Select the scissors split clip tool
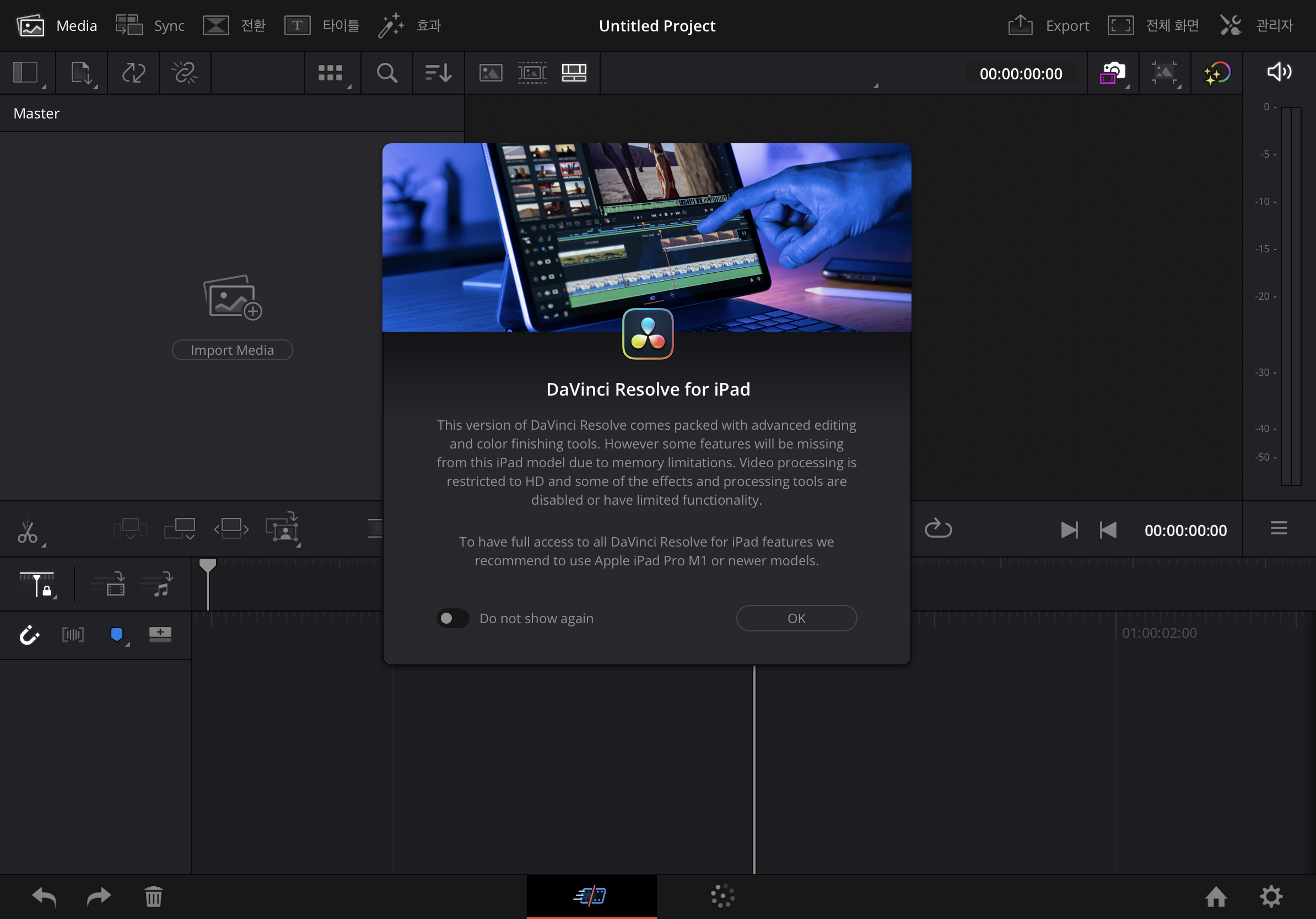The width and height of the screenshot is (1316, 919). click(x=28, y=531)
